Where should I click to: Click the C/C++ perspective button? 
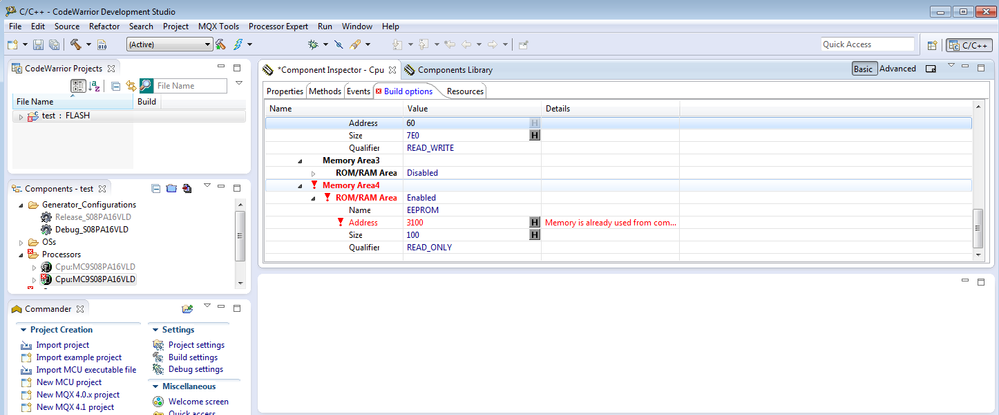968,45
